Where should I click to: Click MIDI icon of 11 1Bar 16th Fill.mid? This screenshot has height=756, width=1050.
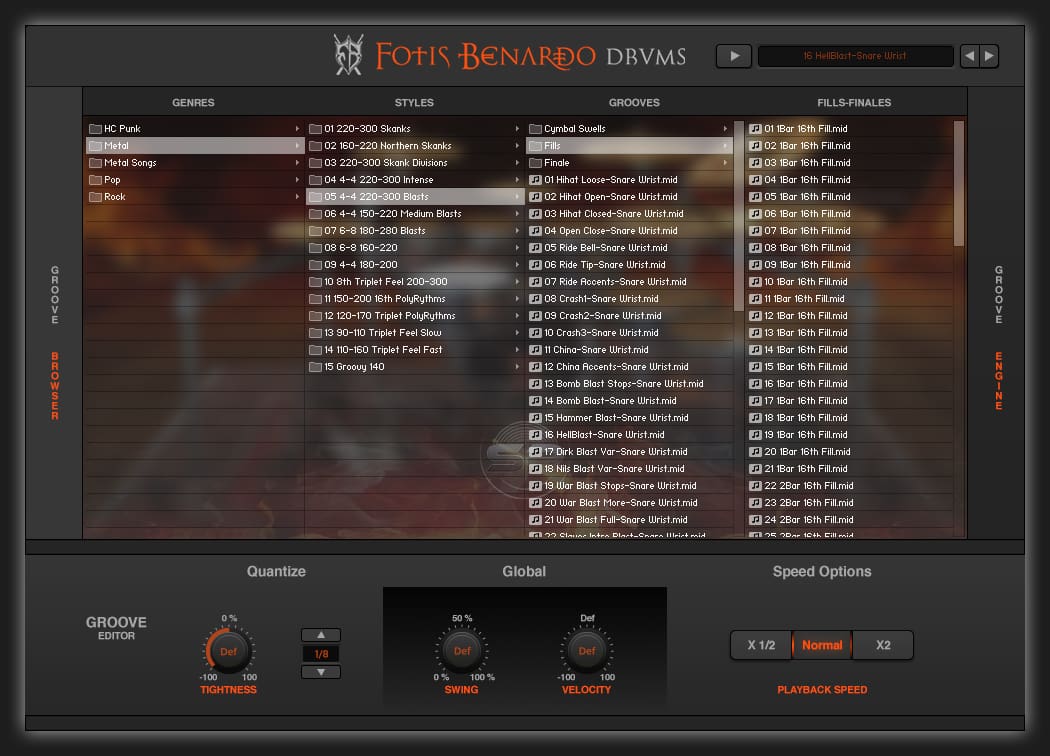(755, 299)
